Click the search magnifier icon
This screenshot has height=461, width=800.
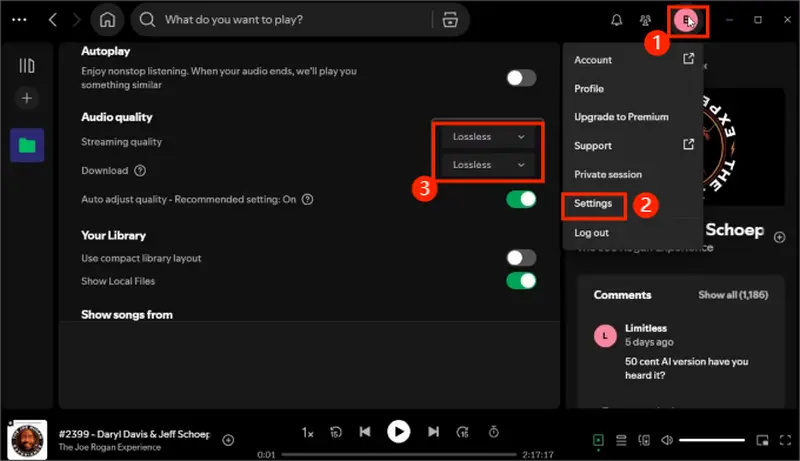click(147, 20)
